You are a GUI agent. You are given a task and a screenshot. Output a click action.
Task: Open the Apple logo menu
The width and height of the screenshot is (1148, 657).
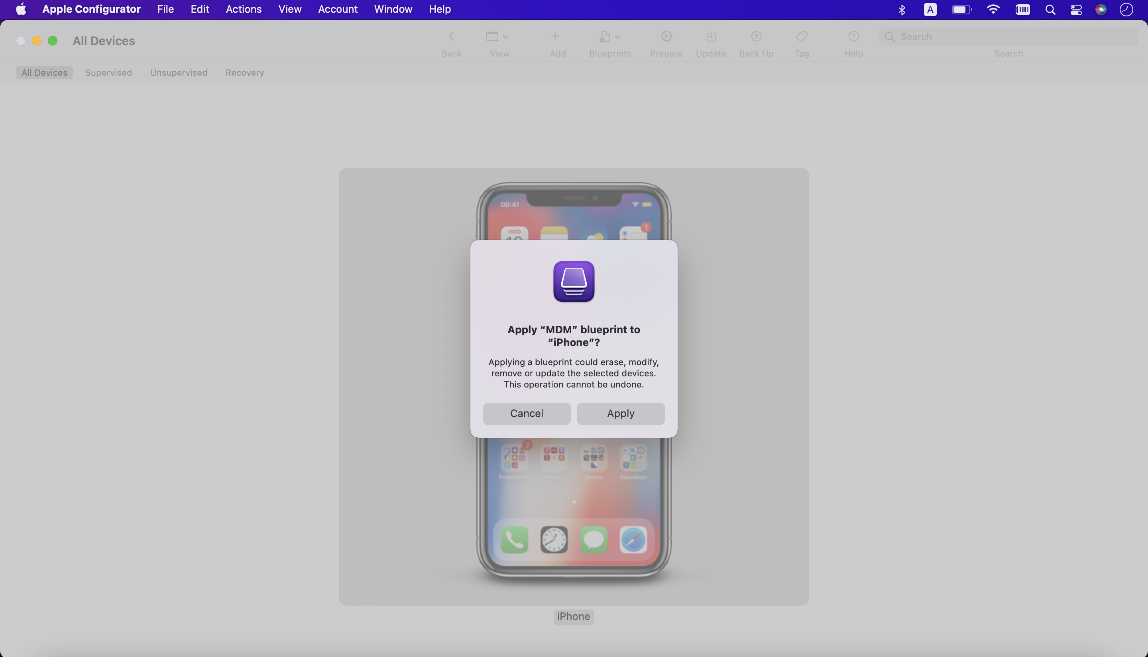[x=20, y=10]
